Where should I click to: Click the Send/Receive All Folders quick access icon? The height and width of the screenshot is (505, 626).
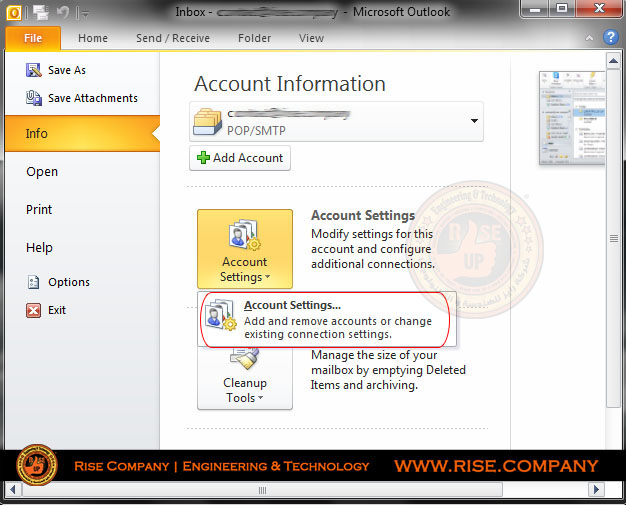pos(41,13)
